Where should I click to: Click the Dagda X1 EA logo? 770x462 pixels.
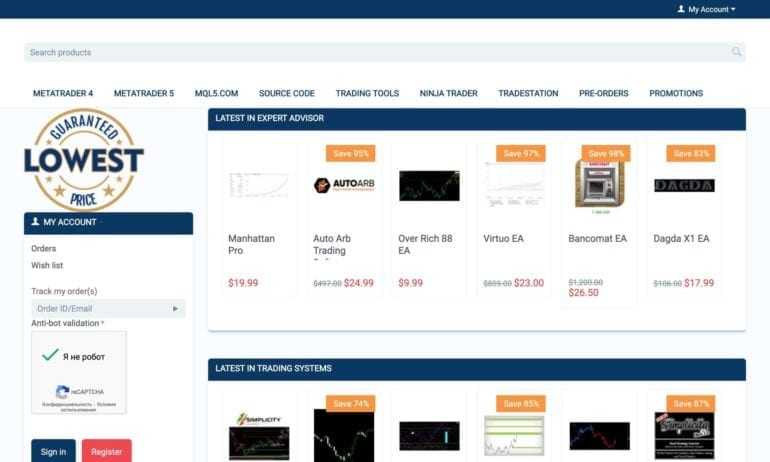point(684,185)
